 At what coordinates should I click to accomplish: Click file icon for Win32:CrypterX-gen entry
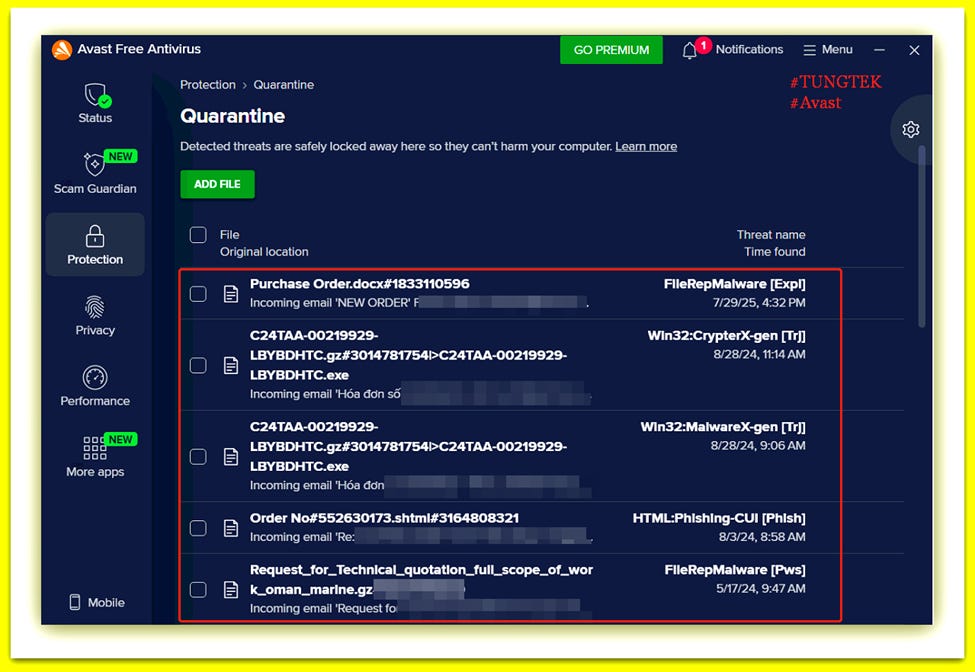[x=231, y=365]
